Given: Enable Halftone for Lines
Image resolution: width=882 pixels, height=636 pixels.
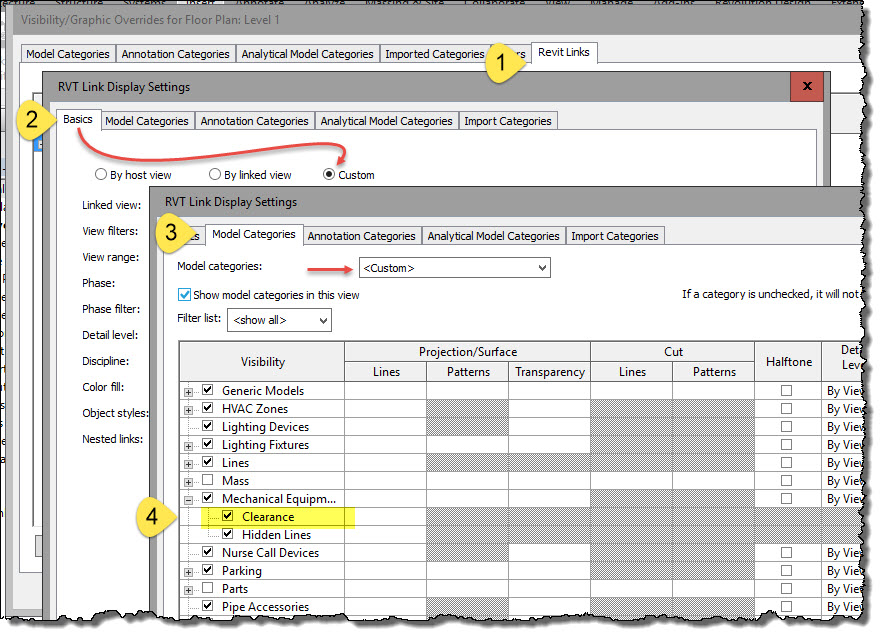Looking at the screenshot, I should [786, 462].
